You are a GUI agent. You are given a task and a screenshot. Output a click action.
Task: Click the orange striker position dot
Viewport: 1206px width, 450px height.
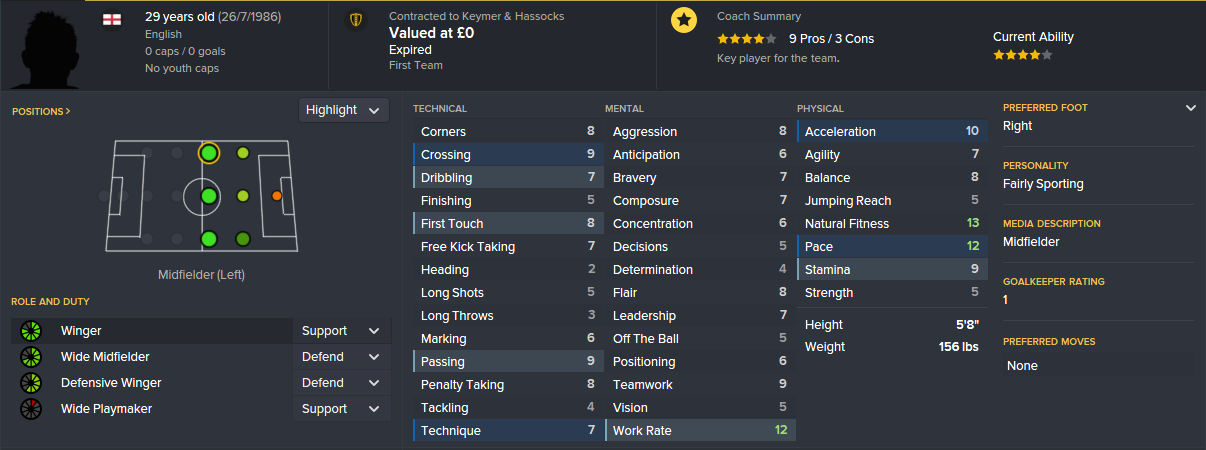pos(277,196)
